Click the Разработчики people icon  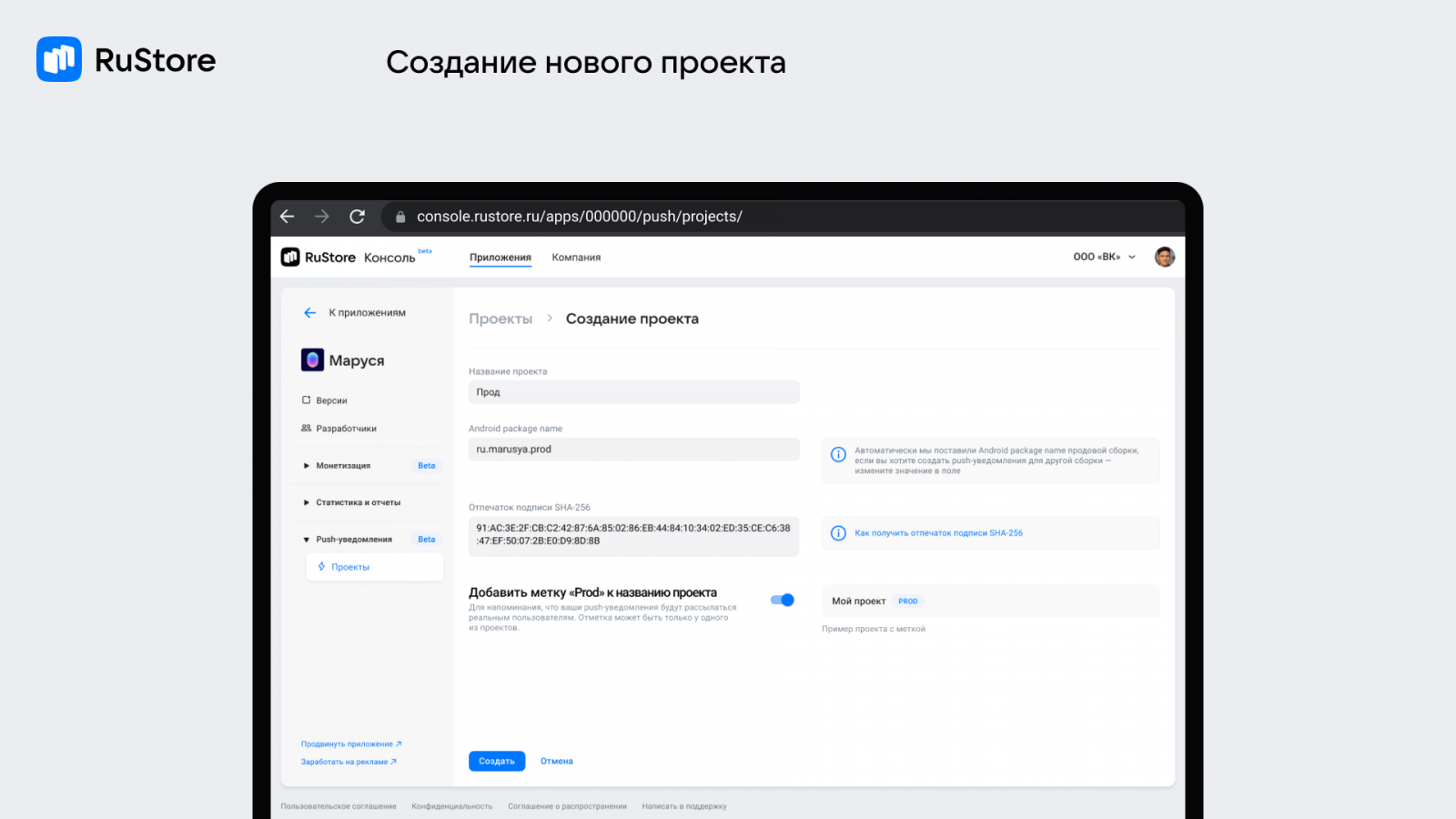307,429
